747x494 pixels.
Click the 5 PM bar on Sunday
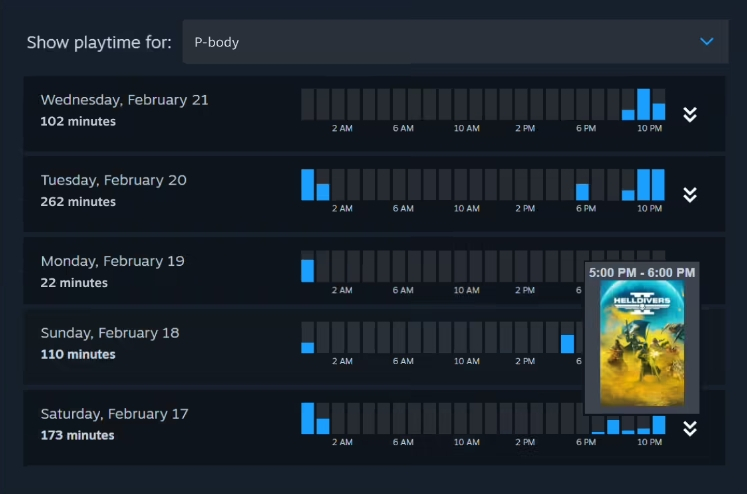(x=567, y=343)
